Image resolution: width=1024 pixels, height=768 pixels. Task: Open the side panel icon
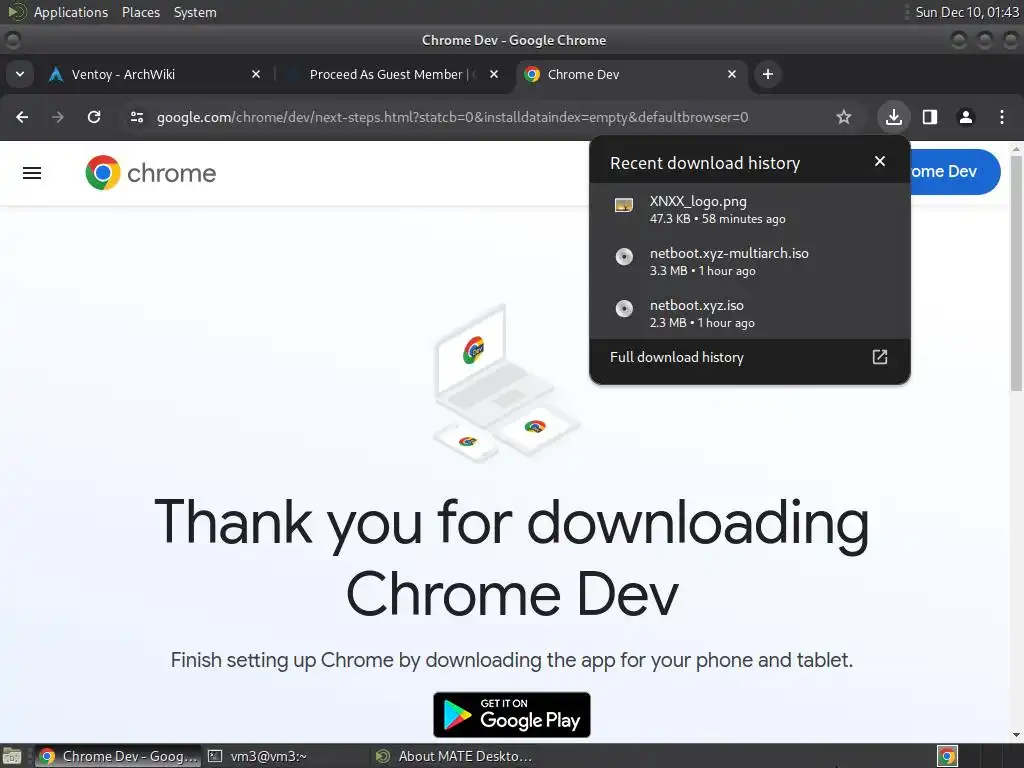click(930, 117)
